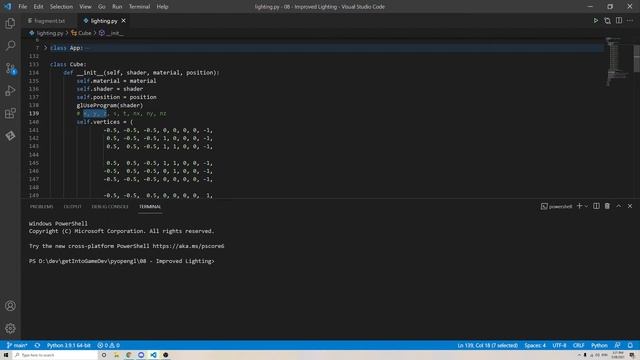640x360 pixels.
Task: Run the Python file with play icon
Action: [596, 20]
